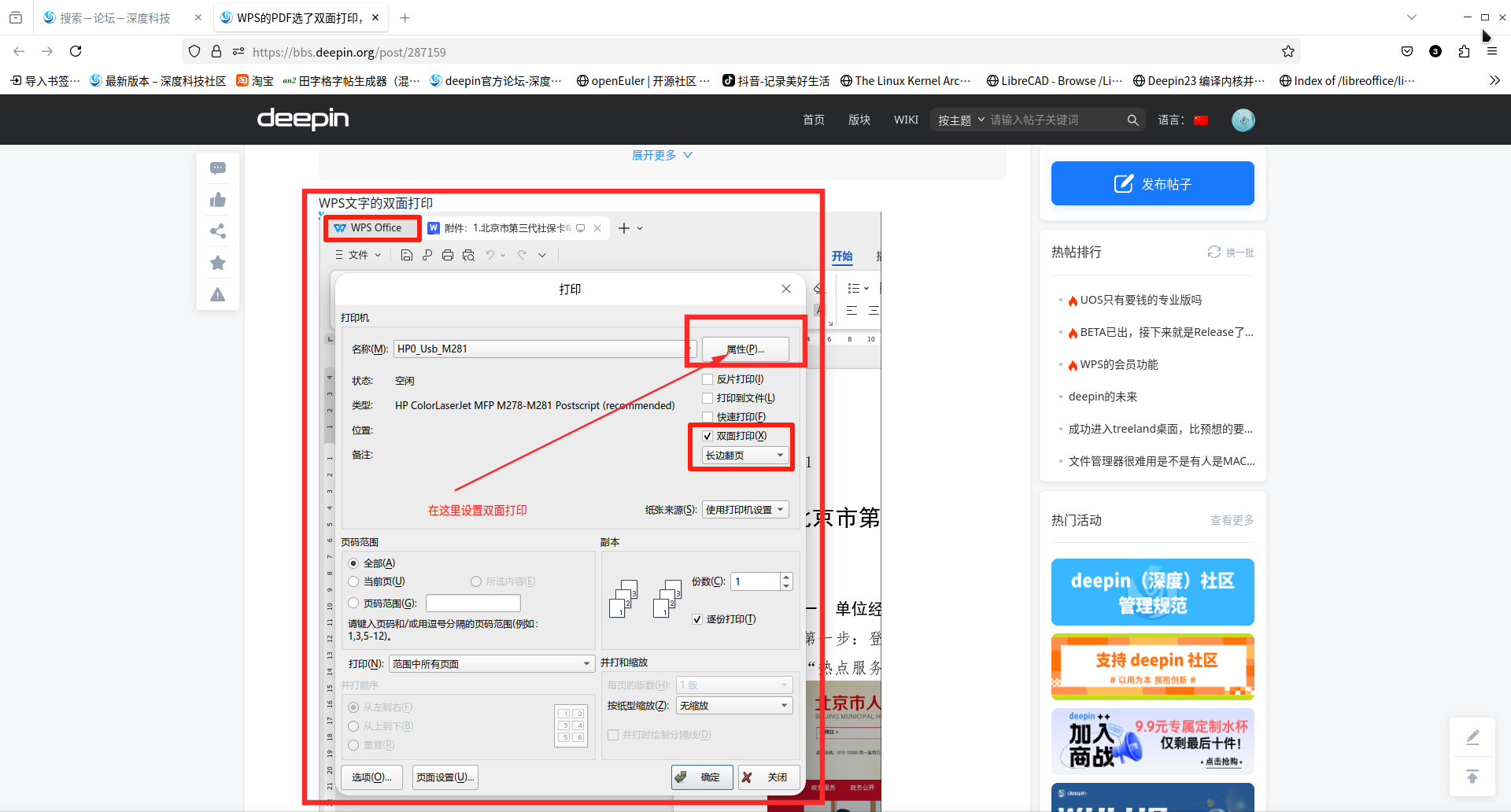This screenshot has width=1511, height=812.
Task: Open the Firefox hamburger application menu
Action: coord(1492,51)
